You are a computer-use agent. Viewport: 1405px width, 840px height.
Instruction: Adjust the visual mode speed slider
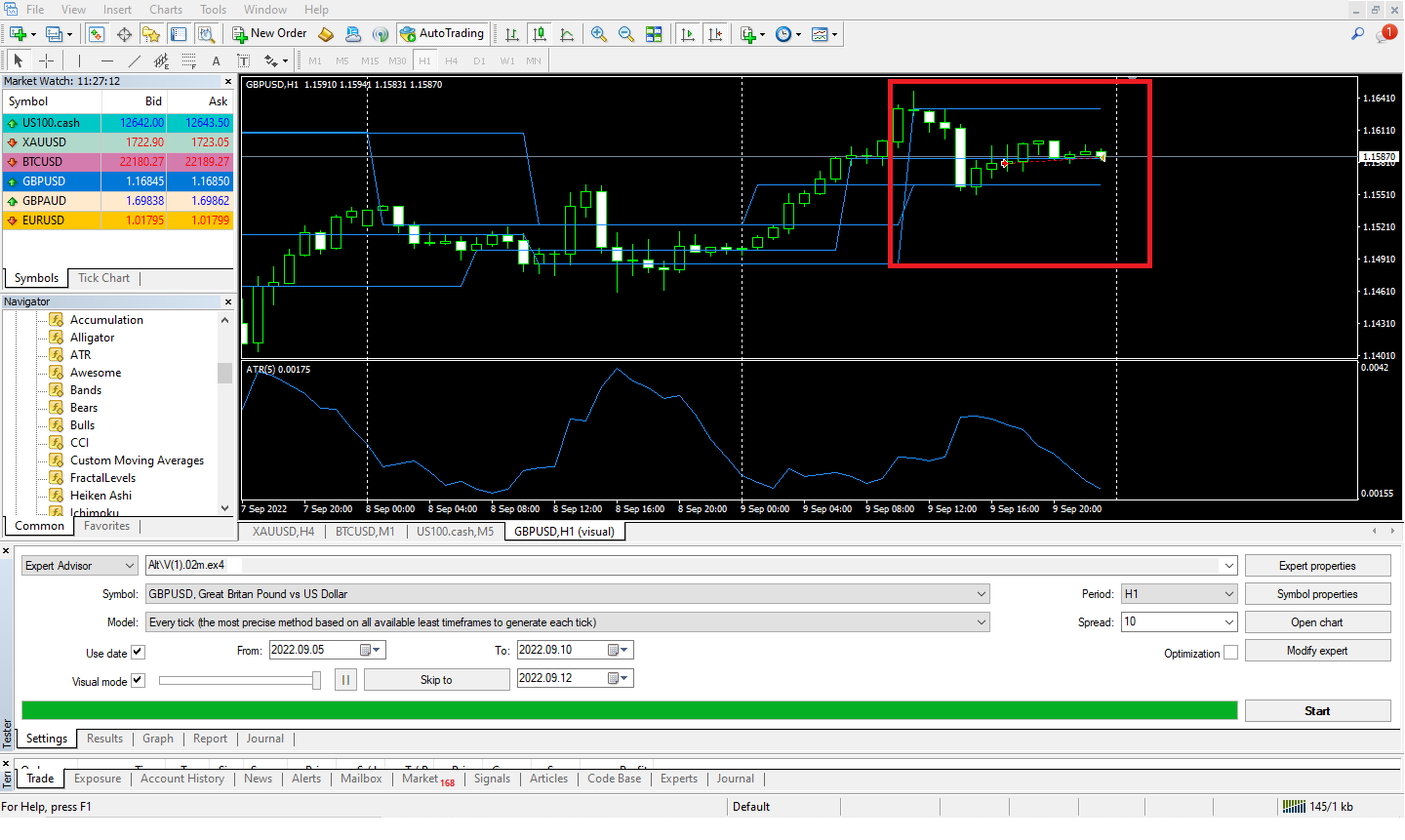coord(316,681)
